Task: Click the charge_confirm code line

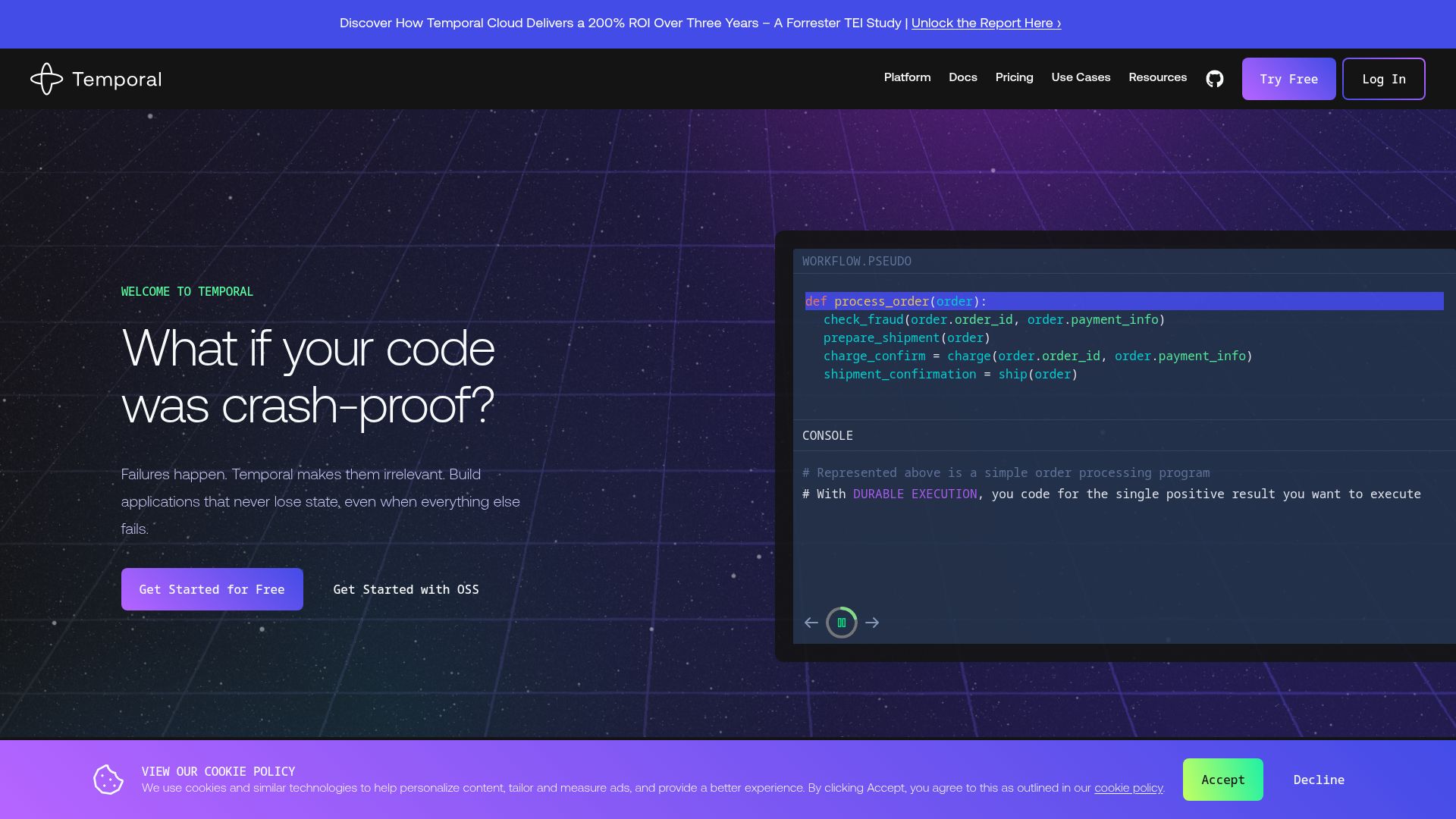Action: pyautogui.click(x=1037, y=356)
